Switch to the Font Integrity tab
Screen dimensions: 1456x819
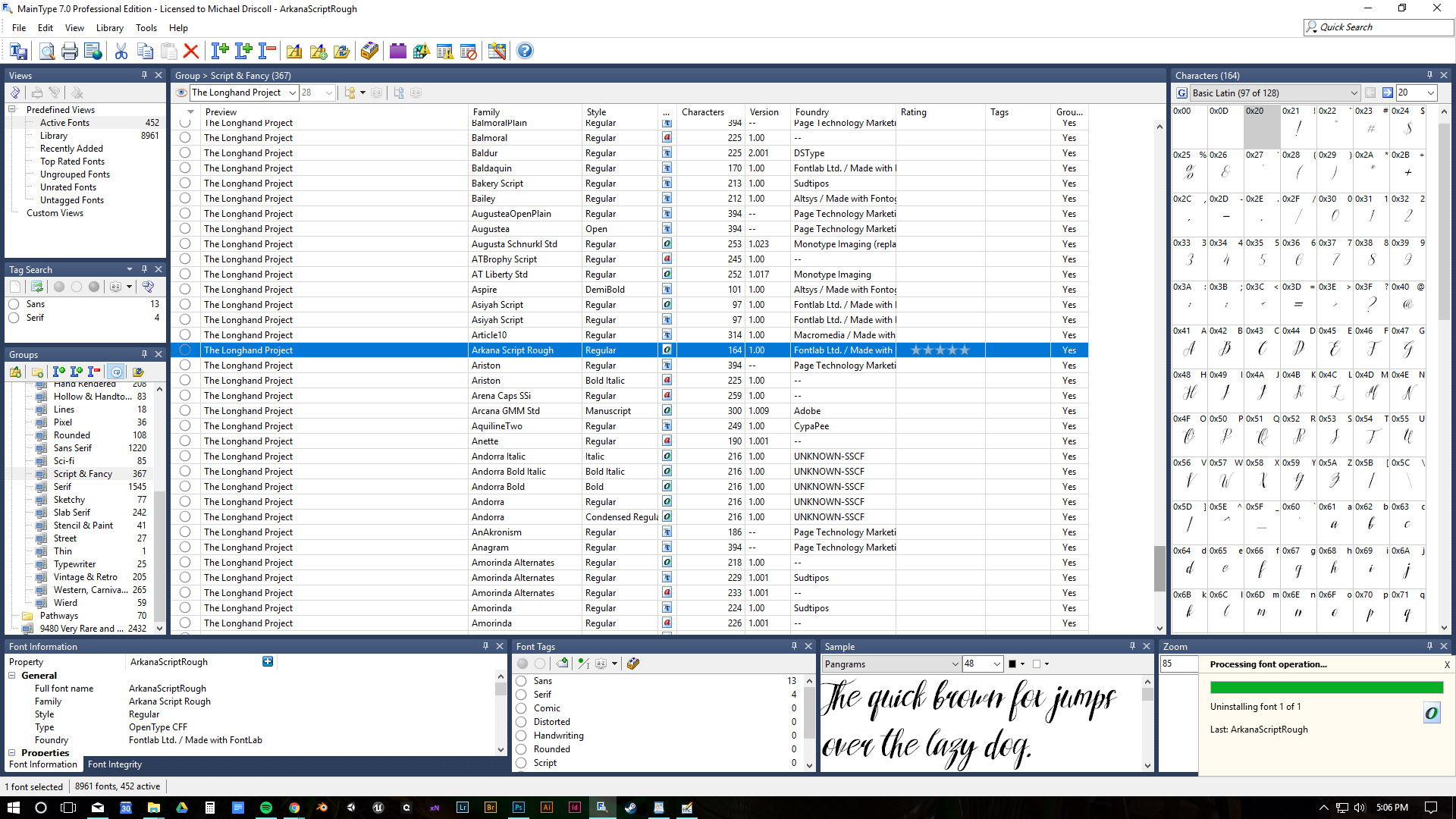pyautogui.click(x=115, y=764)
